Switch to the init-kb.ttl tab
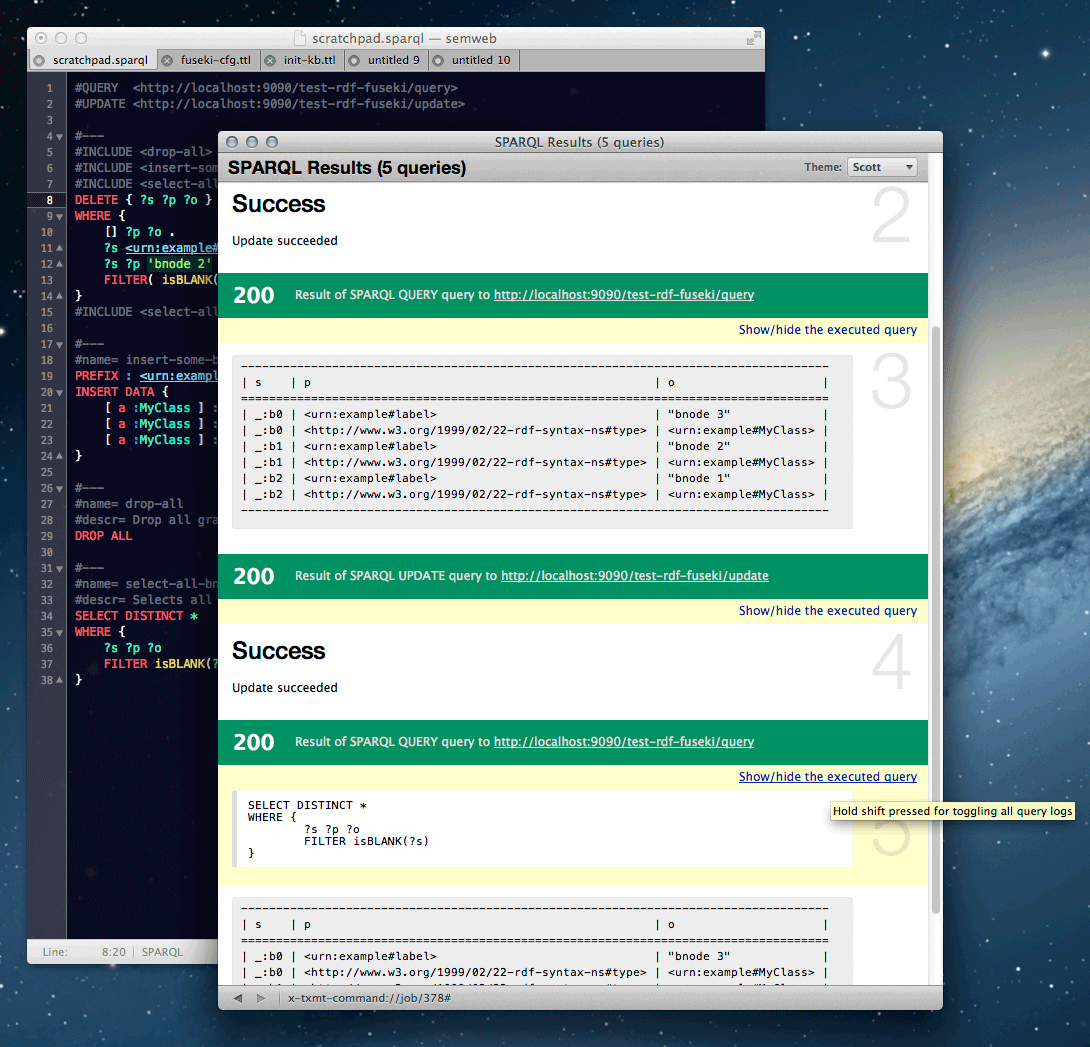The image size is (1090, 1047). click(x=309, y=60)
